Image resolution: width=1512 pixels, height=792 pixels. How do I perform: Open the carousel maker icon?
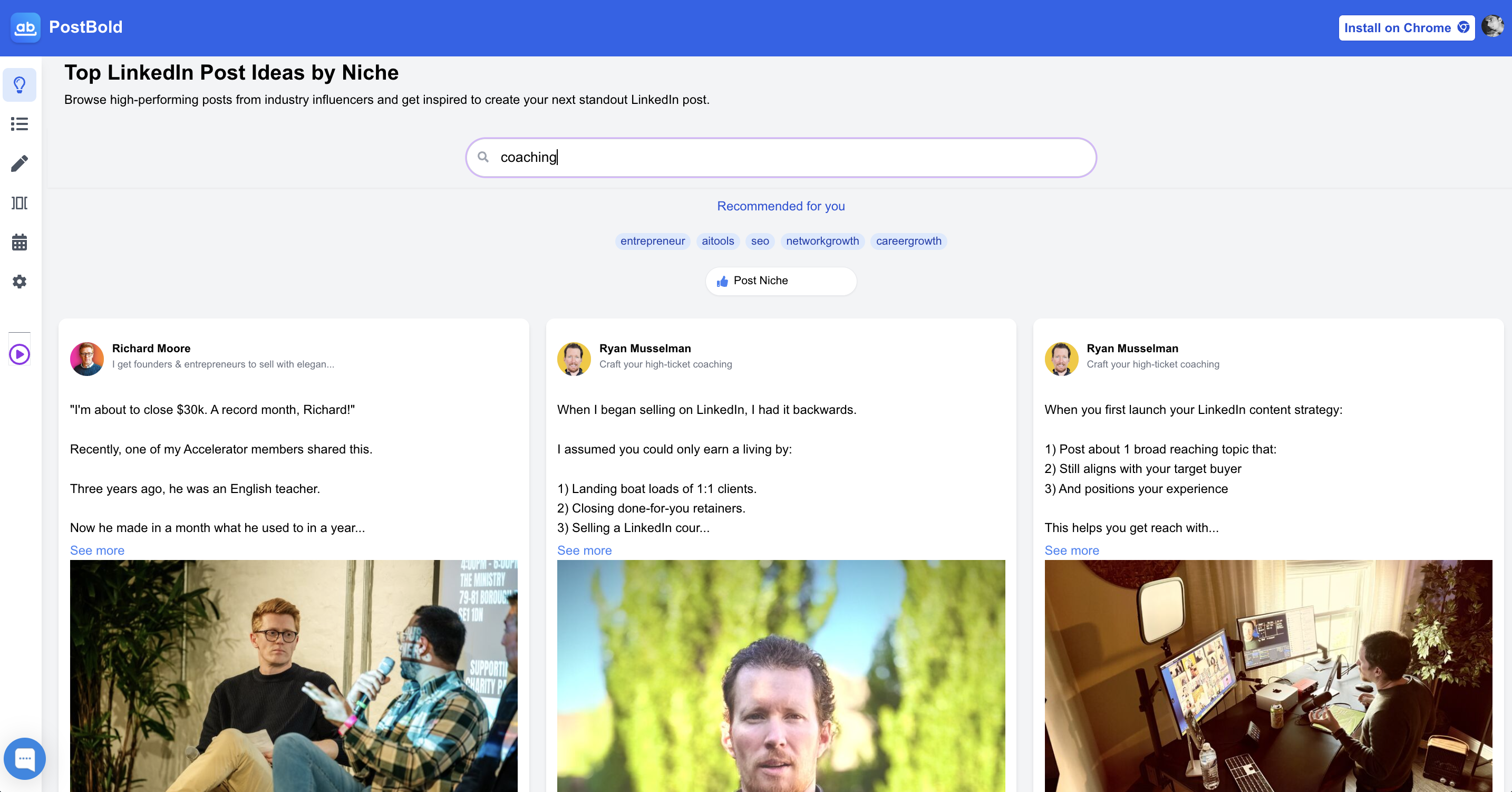[x=20, y=203]
